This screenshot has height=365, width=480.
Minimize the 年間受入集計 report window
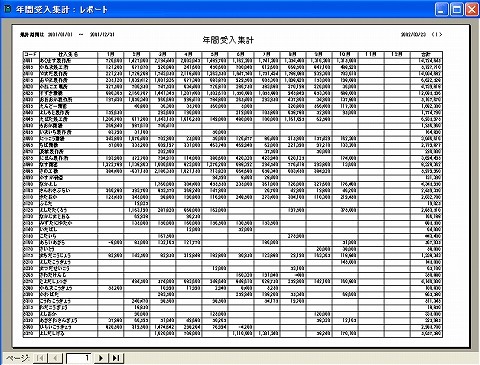click(x=441, y=9)
